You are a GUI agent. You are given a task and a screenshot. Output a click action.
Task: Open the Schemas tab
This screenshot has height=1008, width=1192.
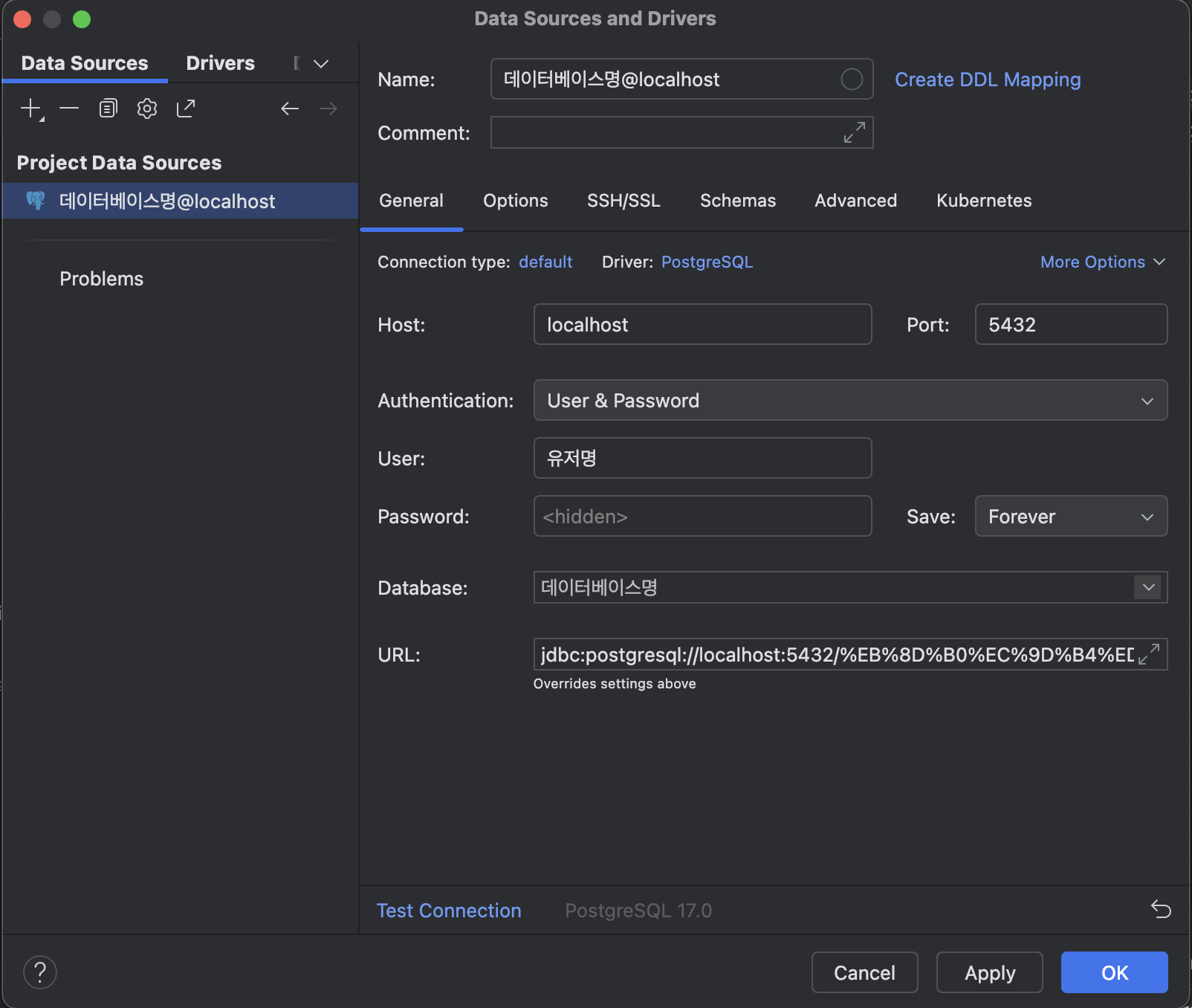click(738, 201)
